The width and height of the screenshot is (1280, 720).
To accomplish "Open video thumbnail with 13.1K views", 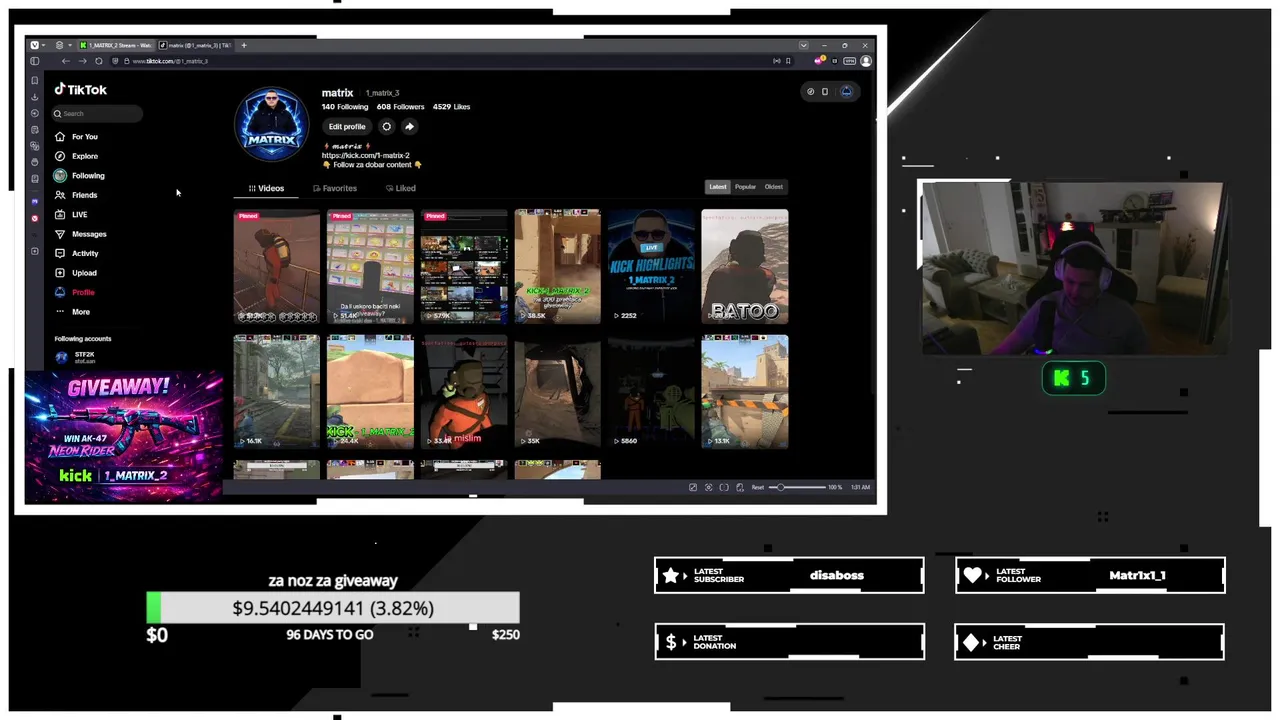I will coord(745,391).
